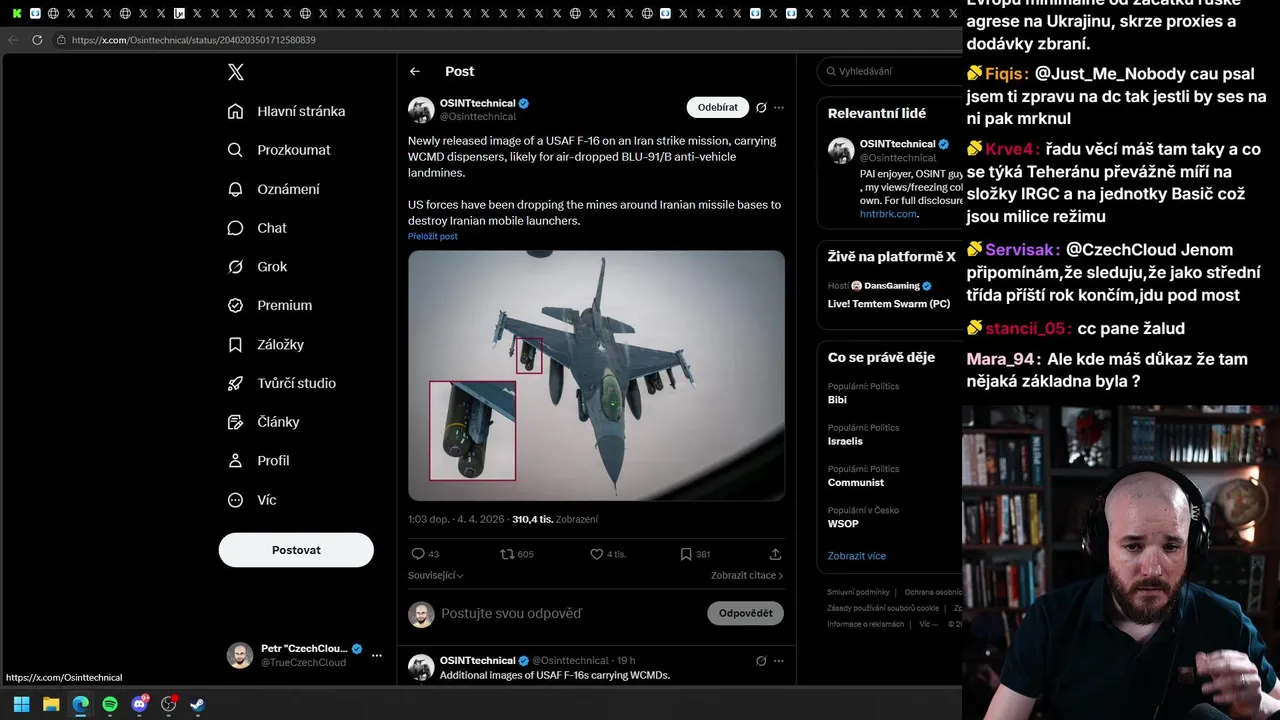This screenshot has width=1280, height=720.
Task: Click hntrbrk.com link in Relevantní lidé bio
Action: click(888, 214)
